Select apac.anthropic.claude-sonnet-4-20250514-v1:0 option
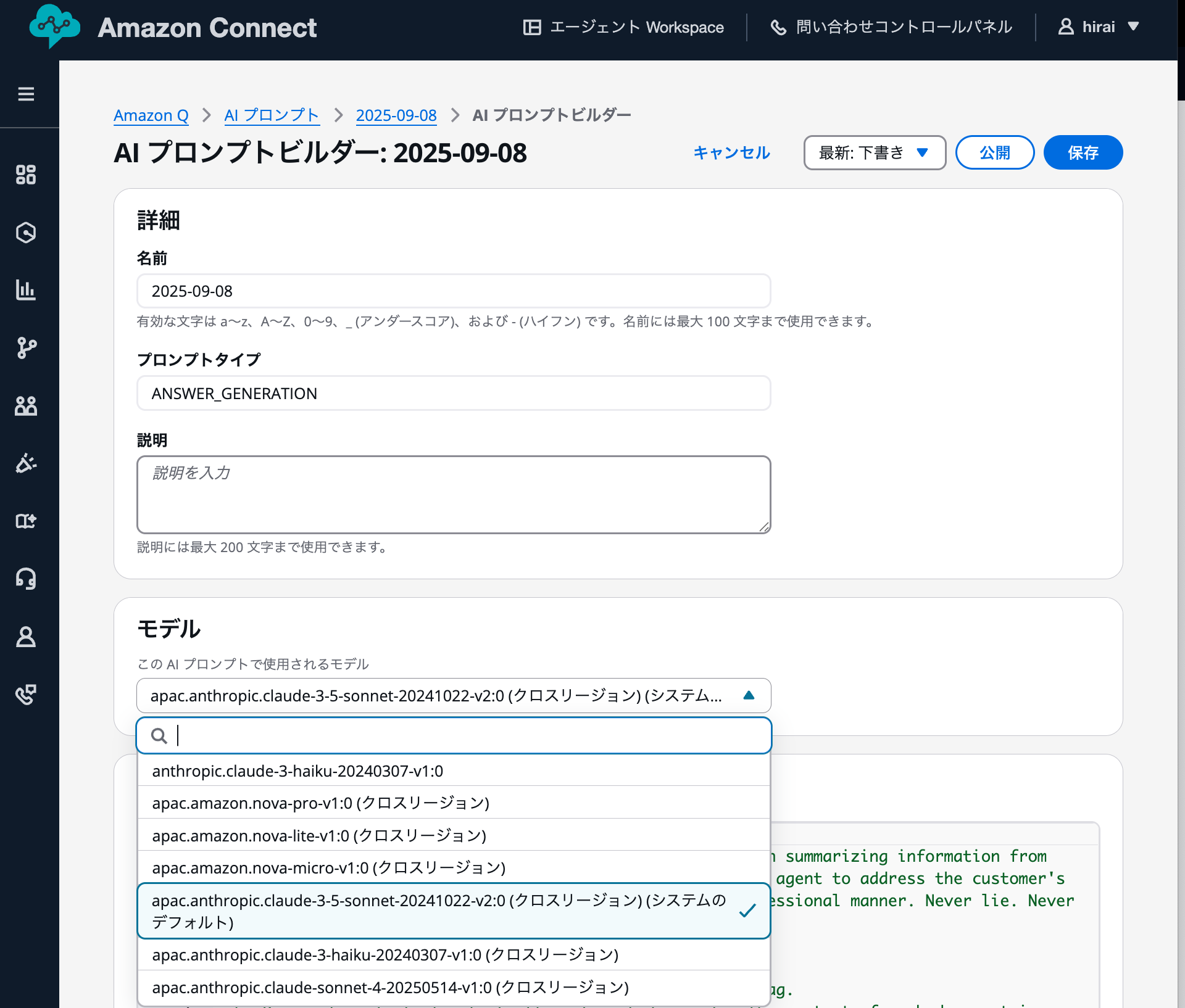The image size is (1185, 1008). pyautogui.click(x=454, y=987)
